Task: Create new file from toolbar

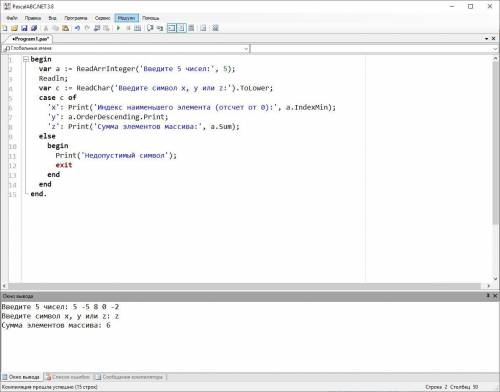Action: (5, 28)
